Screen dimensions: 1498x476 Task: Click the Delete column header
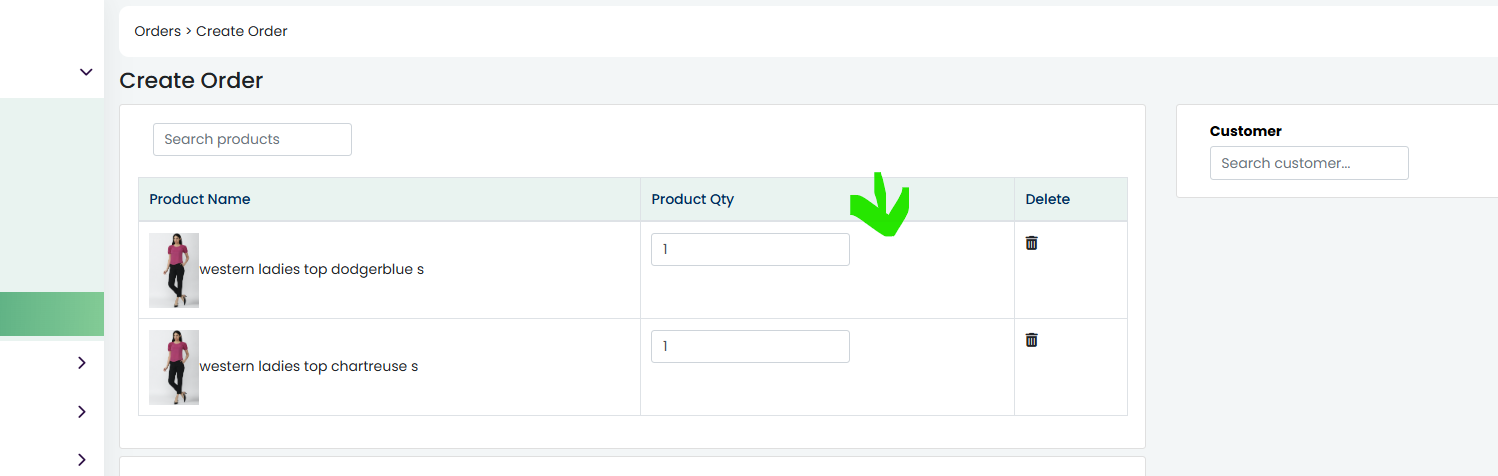1048,199
